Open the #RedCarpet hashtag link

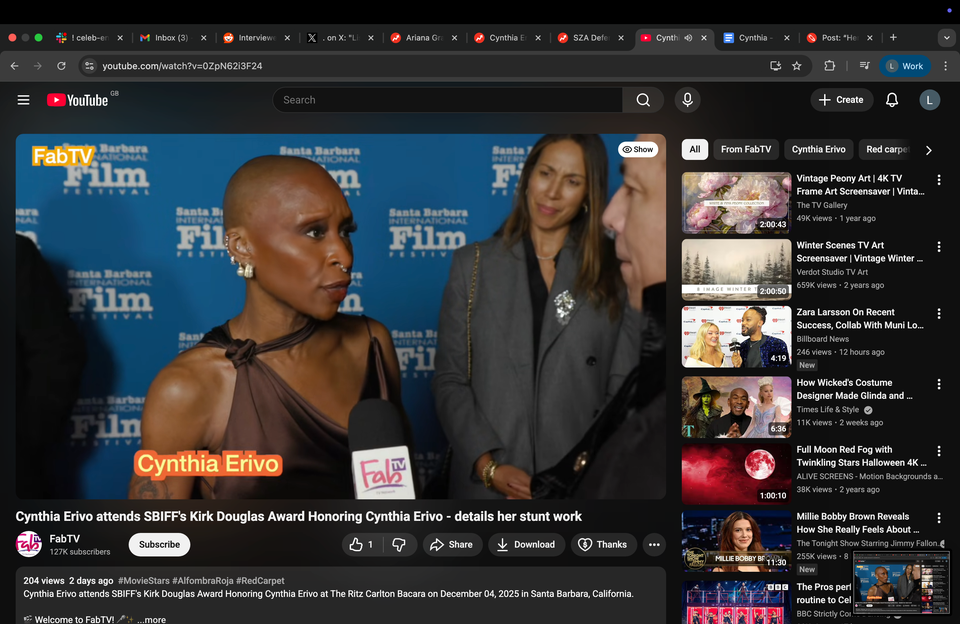point(260,580)
